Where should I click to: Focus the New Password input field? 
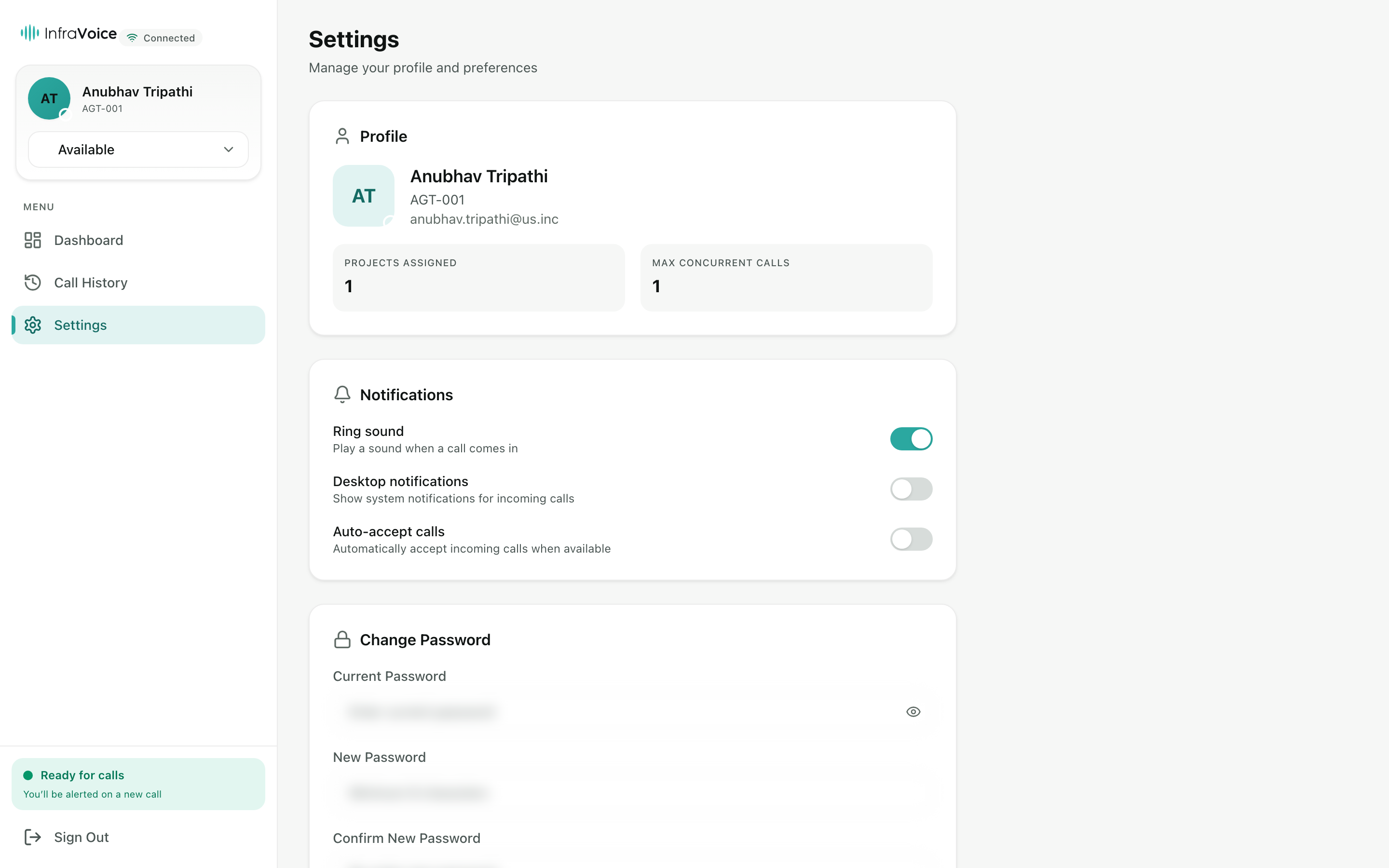(632, 793)
